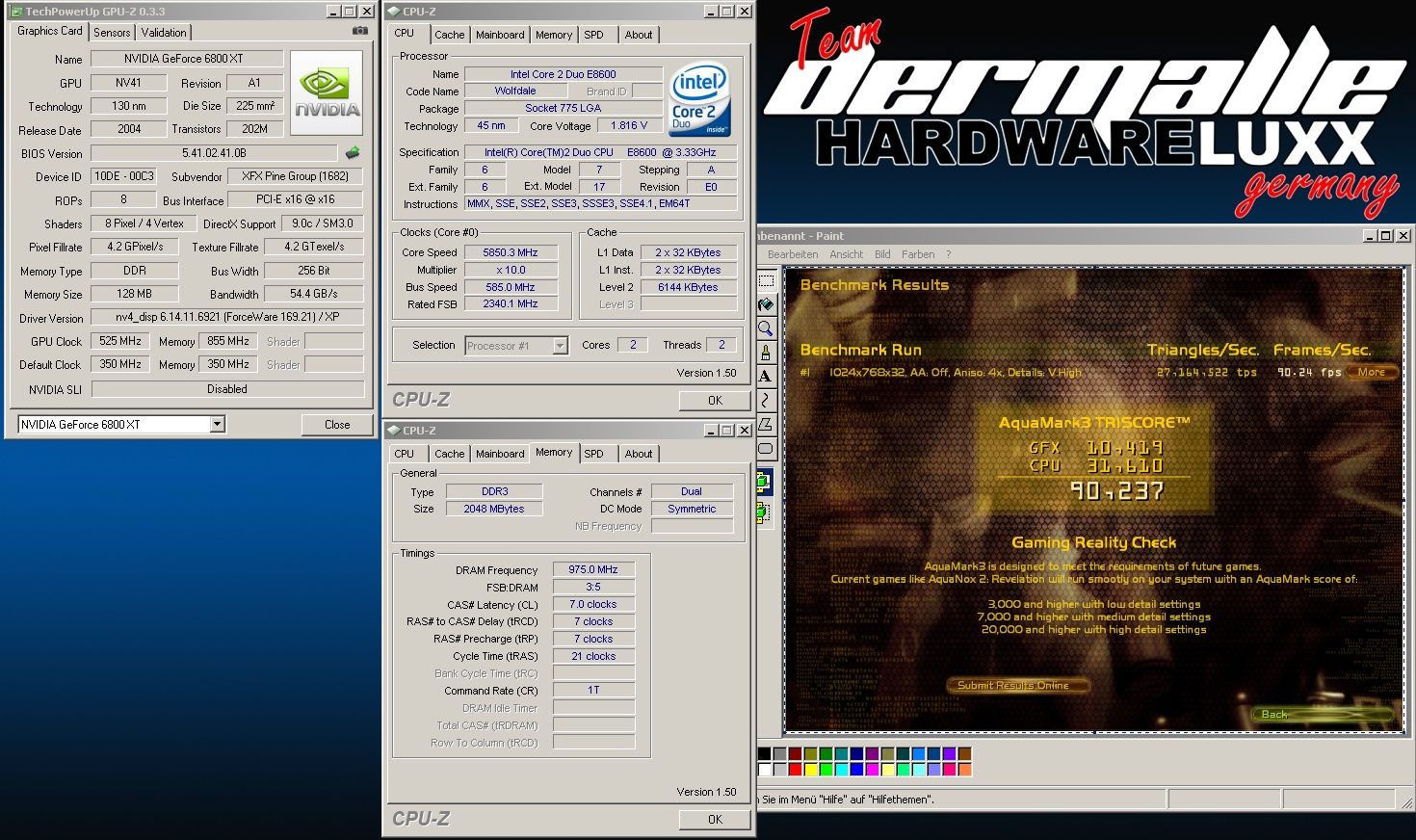Click the GPU-Z screenshot camera icon
The width and height of the screenshot is (1416, 840).
click(359, 31)
